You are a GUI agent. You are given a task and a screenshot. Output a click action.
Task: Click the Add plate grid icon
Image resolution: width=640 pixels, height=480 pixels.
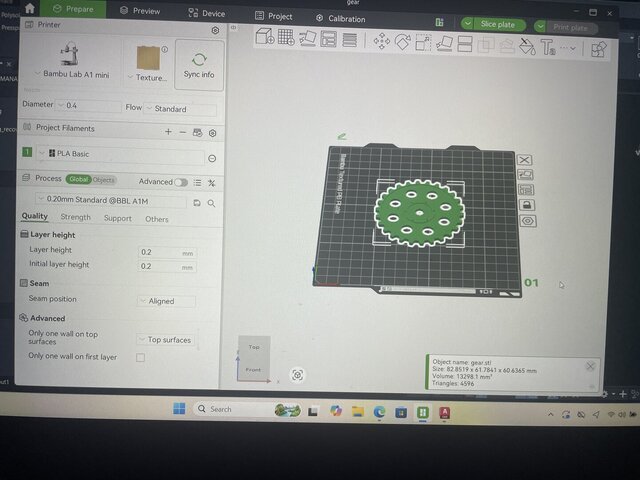[x=286, y=37]
